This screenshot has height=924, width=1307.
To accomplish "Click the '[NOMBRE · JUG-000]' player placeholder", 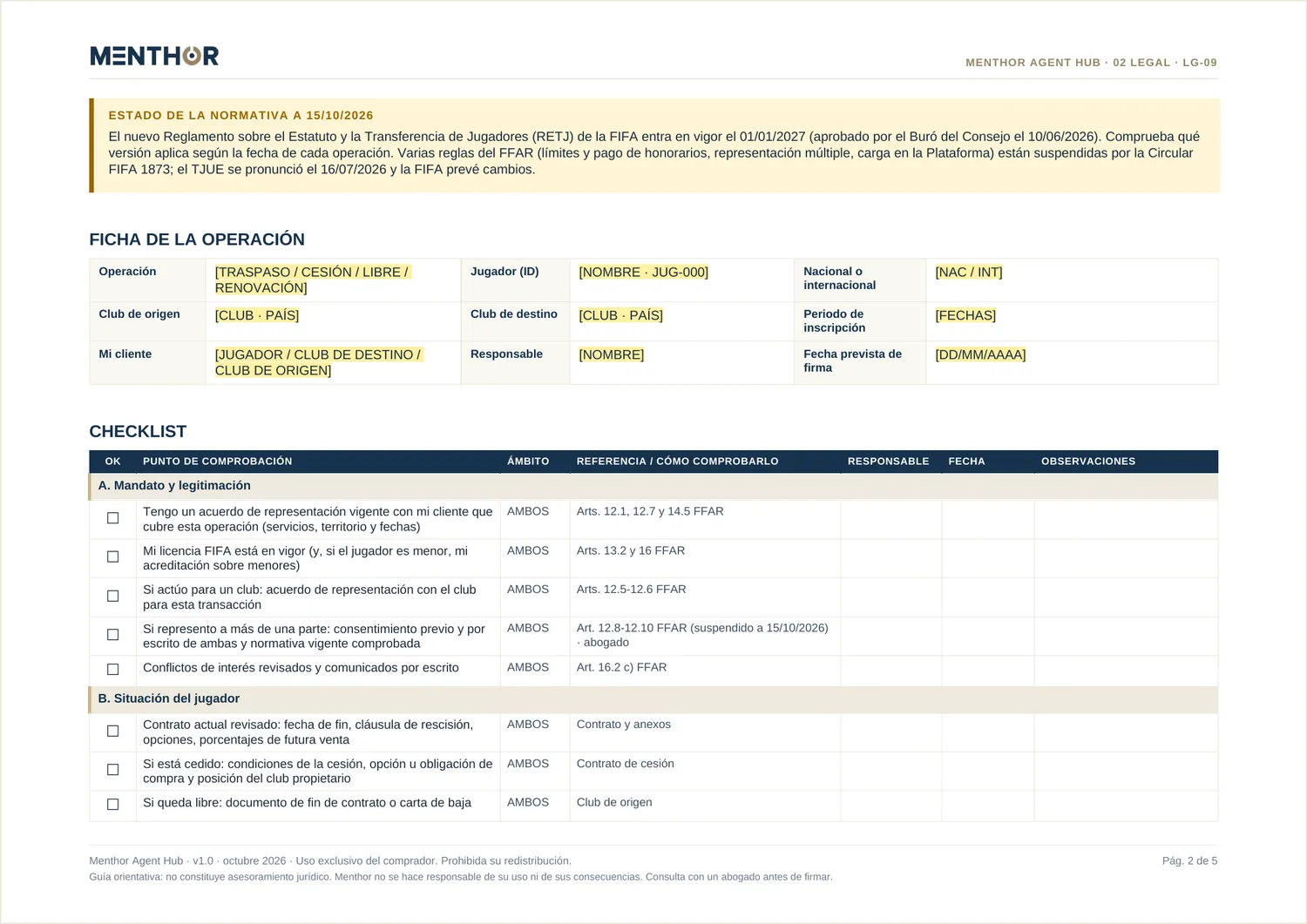I will tap(643, 272).
